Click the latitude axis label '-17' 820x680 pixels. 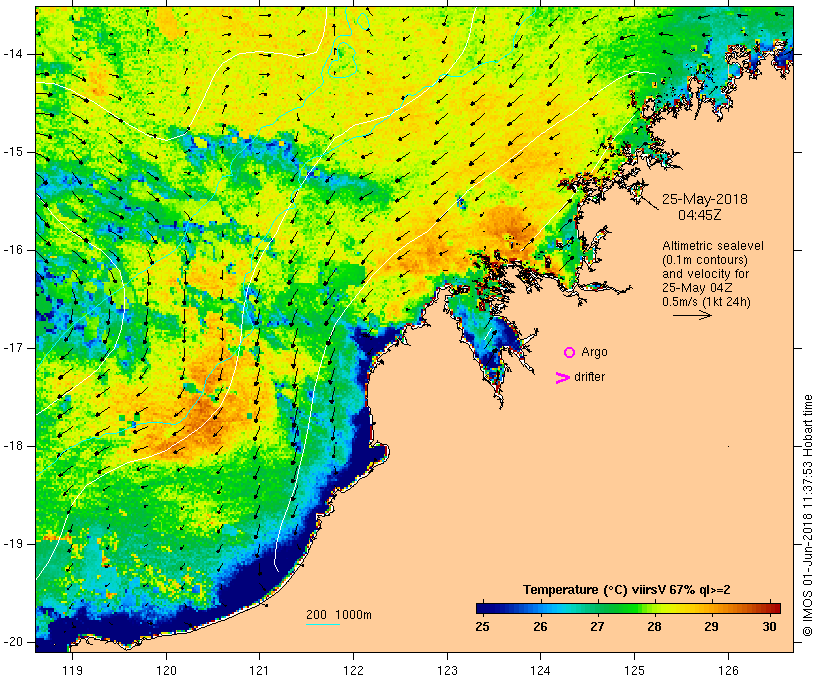click(13, 348)
